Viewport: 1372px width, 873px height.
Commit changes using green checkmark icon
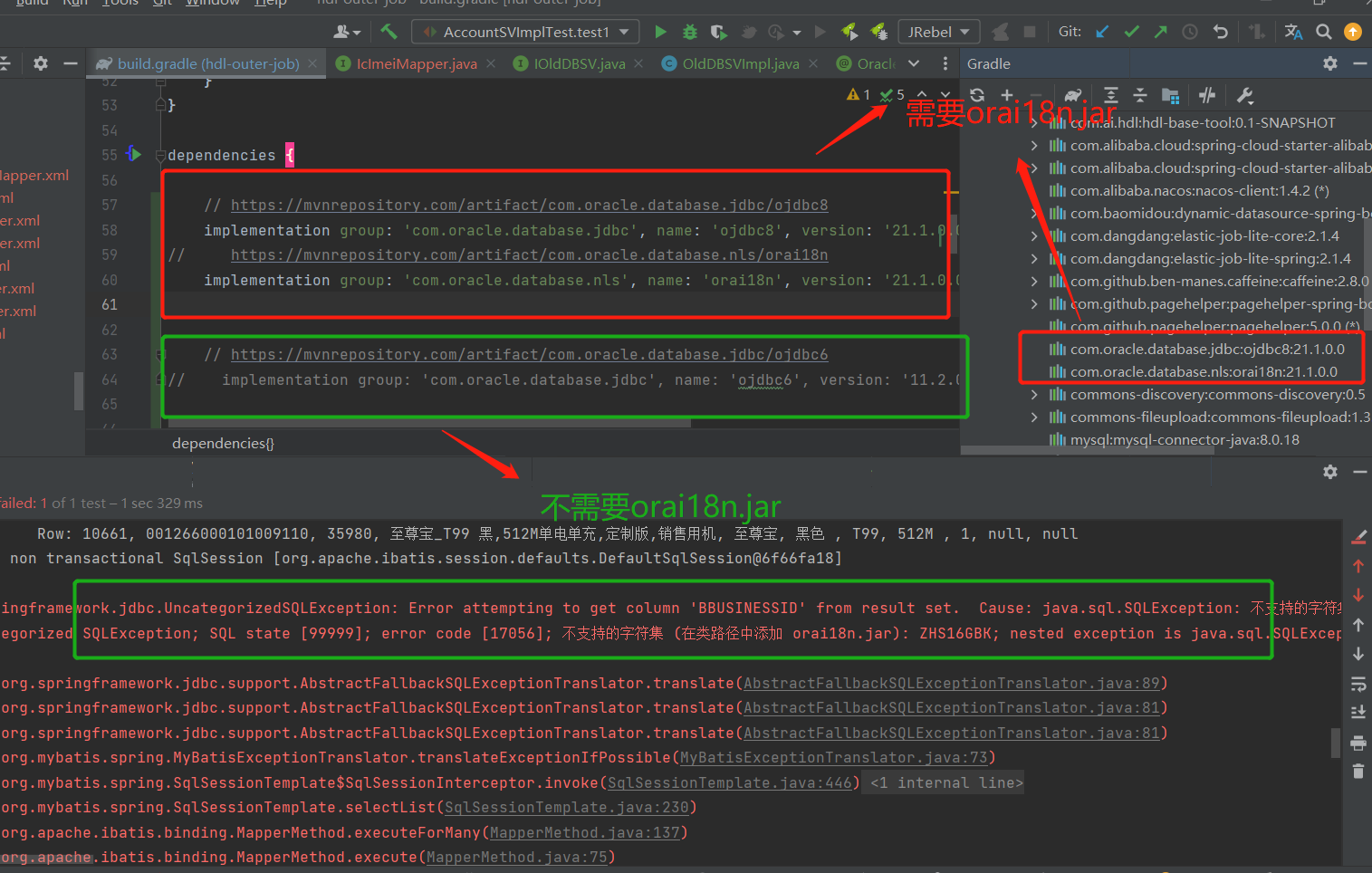coord(1131,32)
